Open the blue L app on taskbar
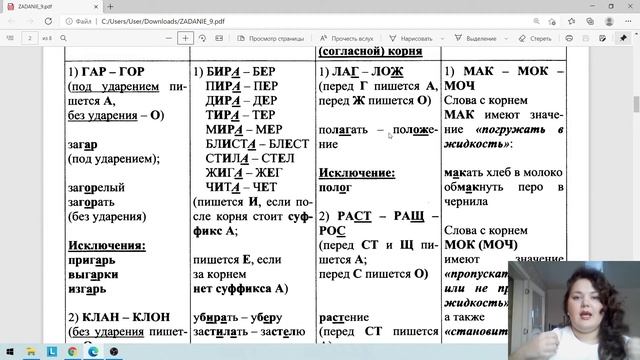The height and width of the screenshot is (360, 640). pos(52,351)
